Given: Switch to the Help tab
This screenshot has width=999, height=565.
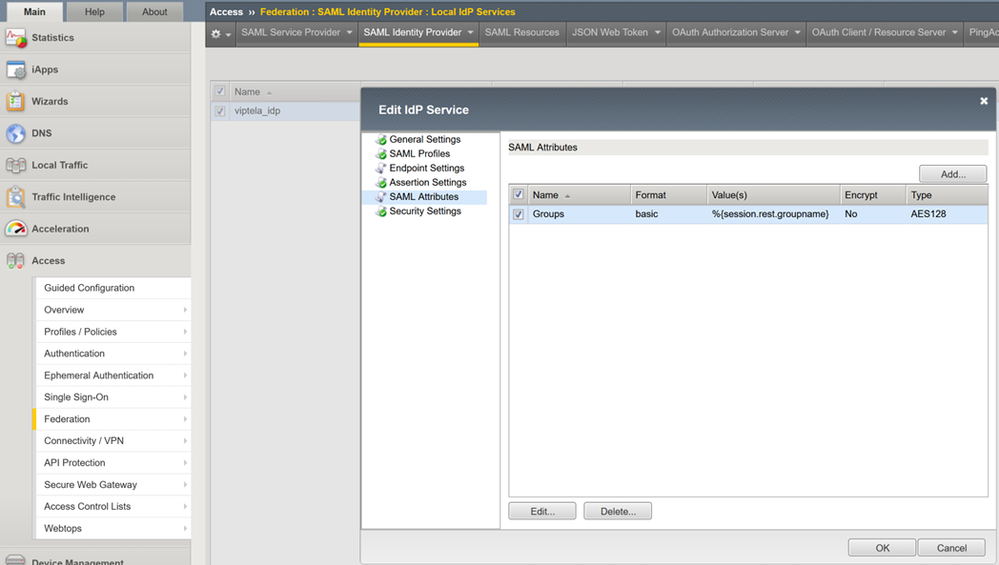Looking at the screenshot, I should (x=94, y=12).
